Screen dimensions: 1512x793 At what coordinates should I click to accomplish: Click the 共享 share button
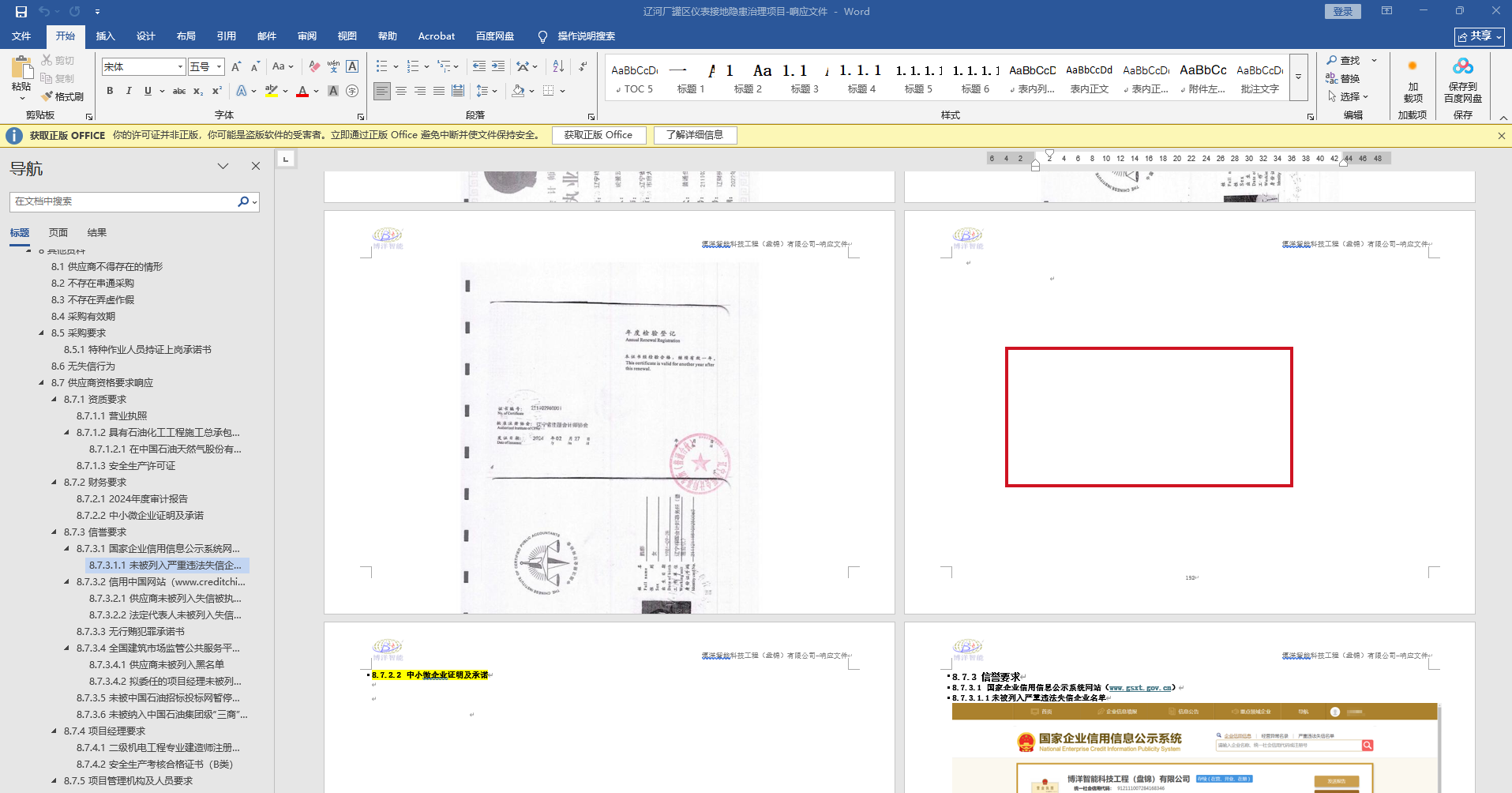(1480, 36)
